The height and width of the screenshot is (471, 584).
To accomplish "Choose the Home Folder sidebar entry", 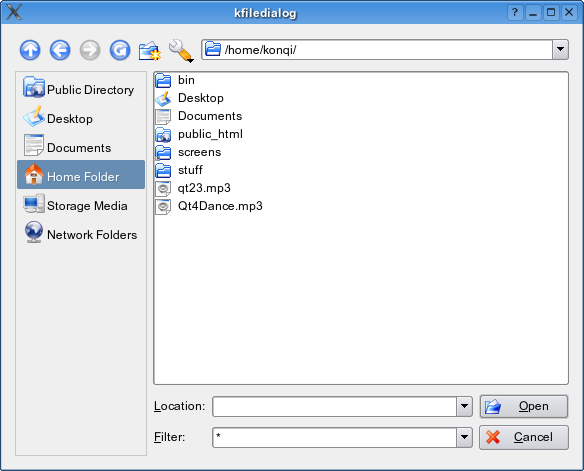I will point(81,175).
